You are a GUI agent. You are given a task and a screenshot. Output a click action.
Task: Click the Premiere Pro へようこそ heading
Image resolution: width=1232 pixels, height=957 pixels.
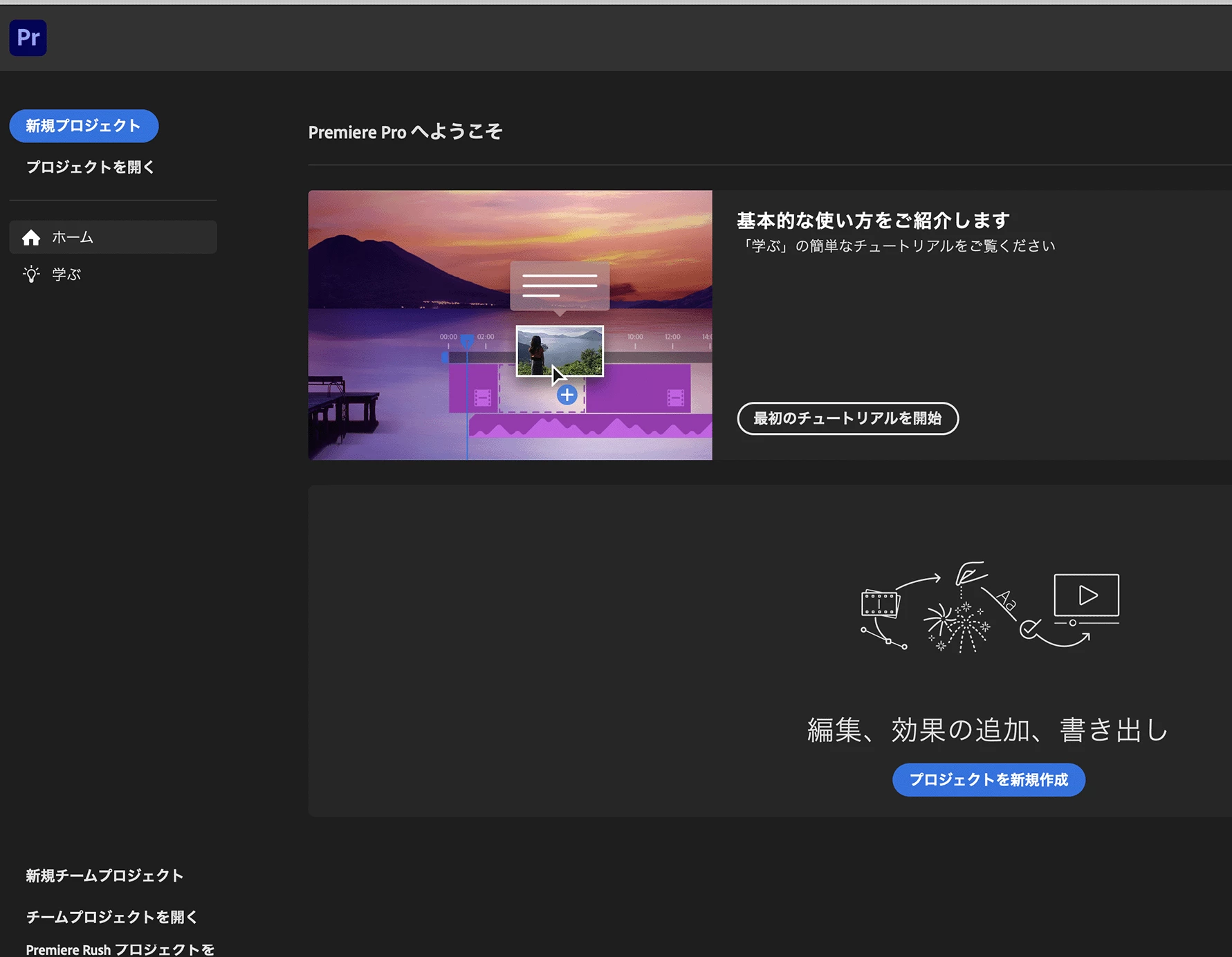click(x=405, y=132)
